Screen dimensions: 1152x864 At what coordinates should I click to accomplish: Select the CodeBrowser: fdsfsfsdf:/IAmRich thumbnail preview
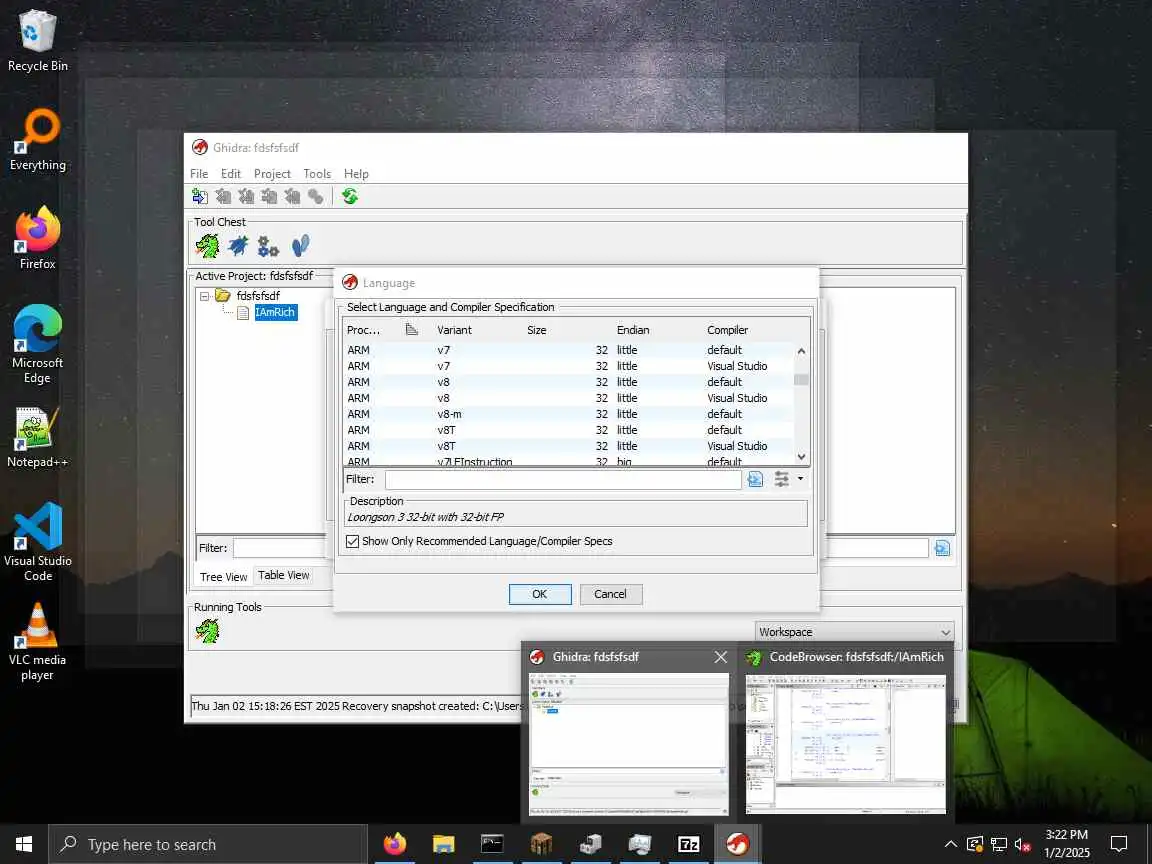coord(846,744)
